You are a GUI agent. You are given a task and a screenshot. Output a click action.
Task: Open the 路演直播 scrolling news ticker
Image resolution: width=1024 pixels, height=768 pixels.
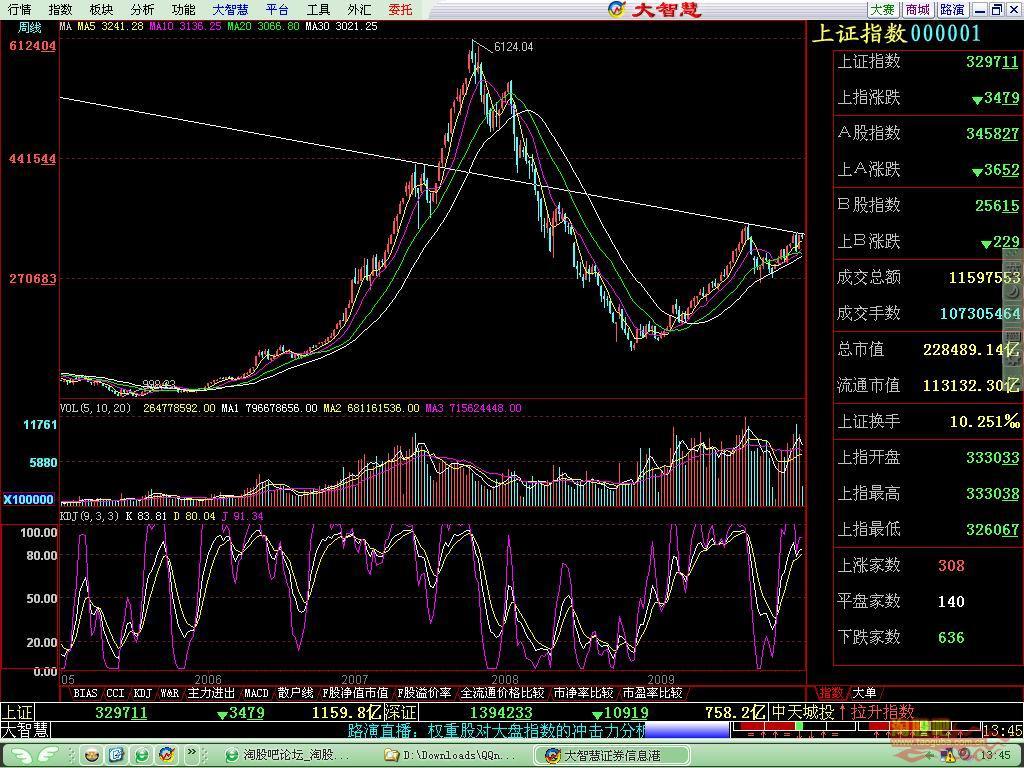click(x=496, y=729)
